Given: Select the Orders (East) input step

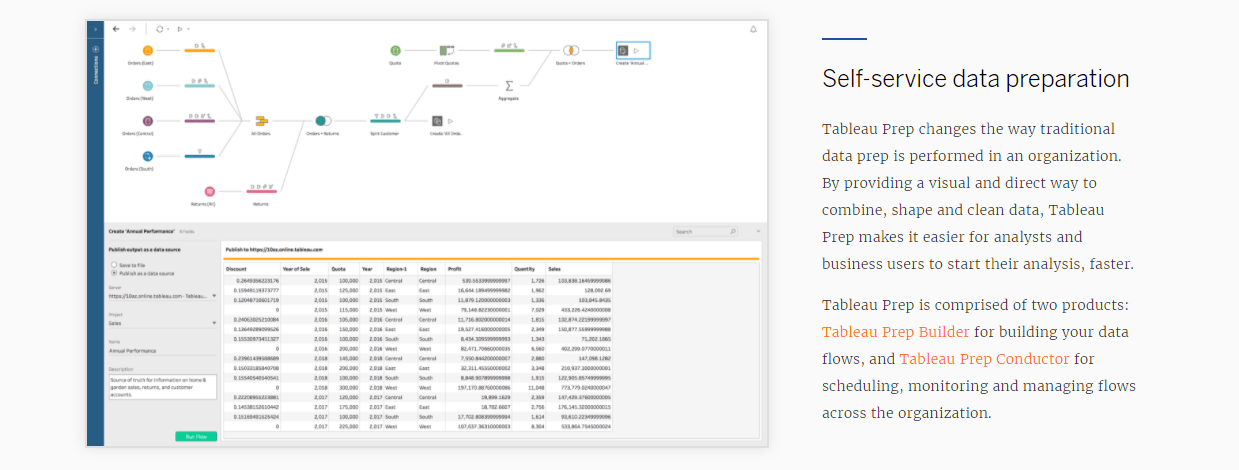Looking at the screenshot, I should (147, 50).
